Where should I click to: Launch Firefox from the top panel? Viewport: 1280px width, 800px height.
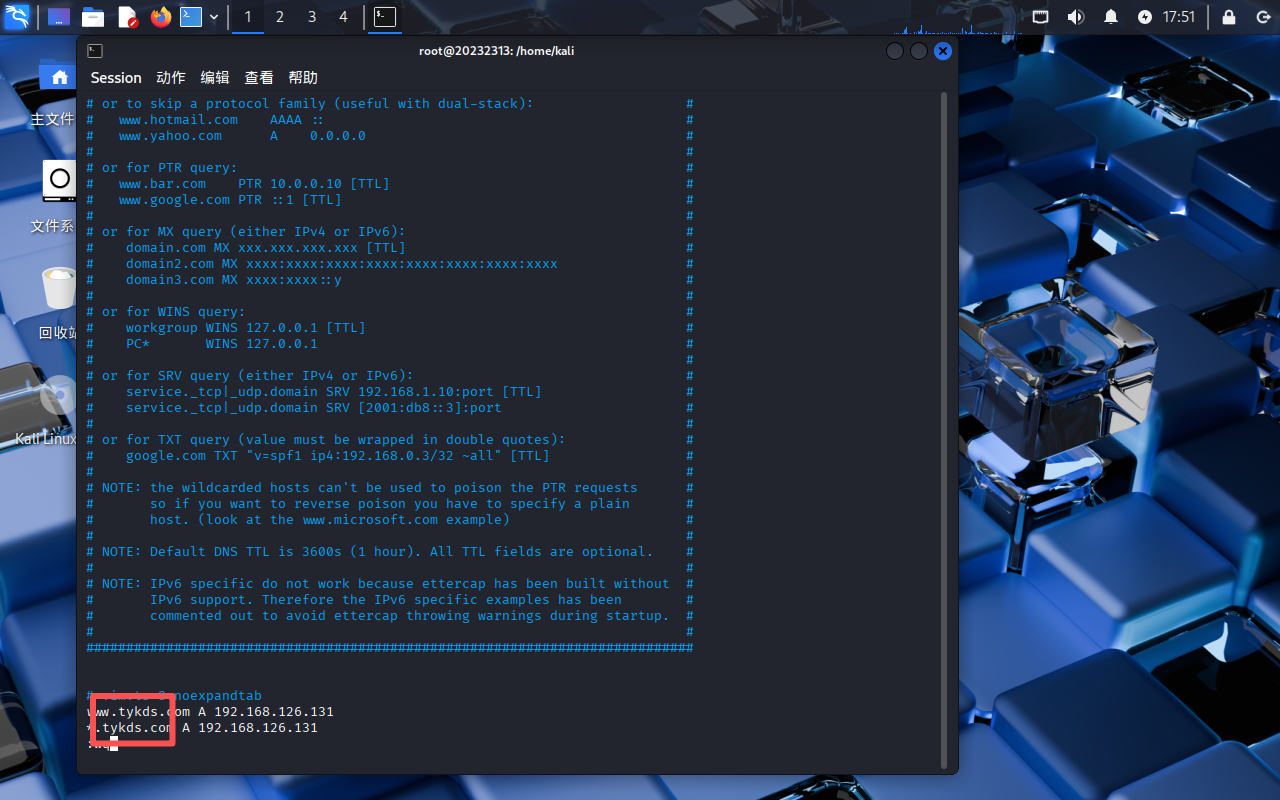tap(161, 17)
